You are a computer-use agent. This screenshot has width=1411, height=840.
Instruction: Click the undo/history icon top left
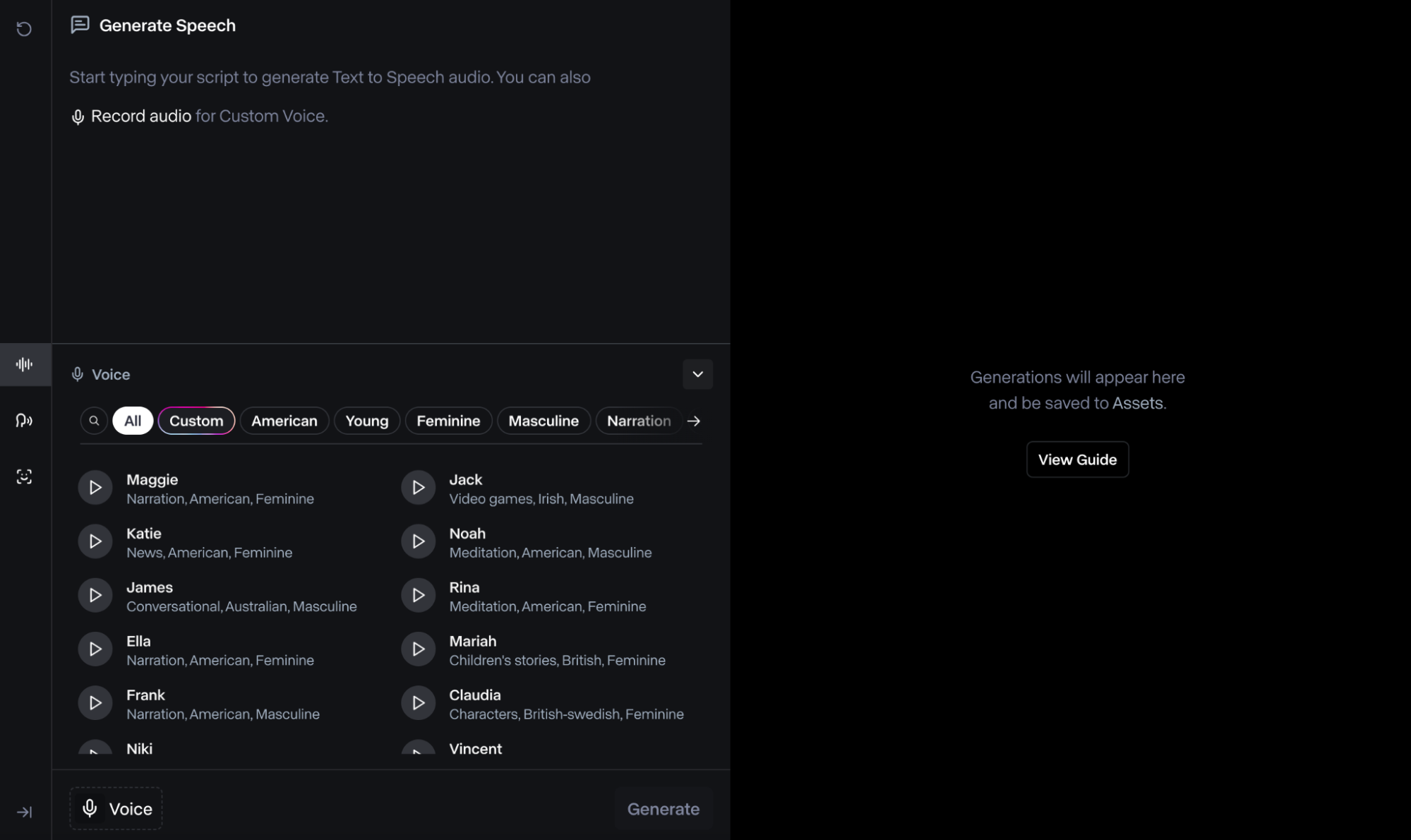coord(24,28)
